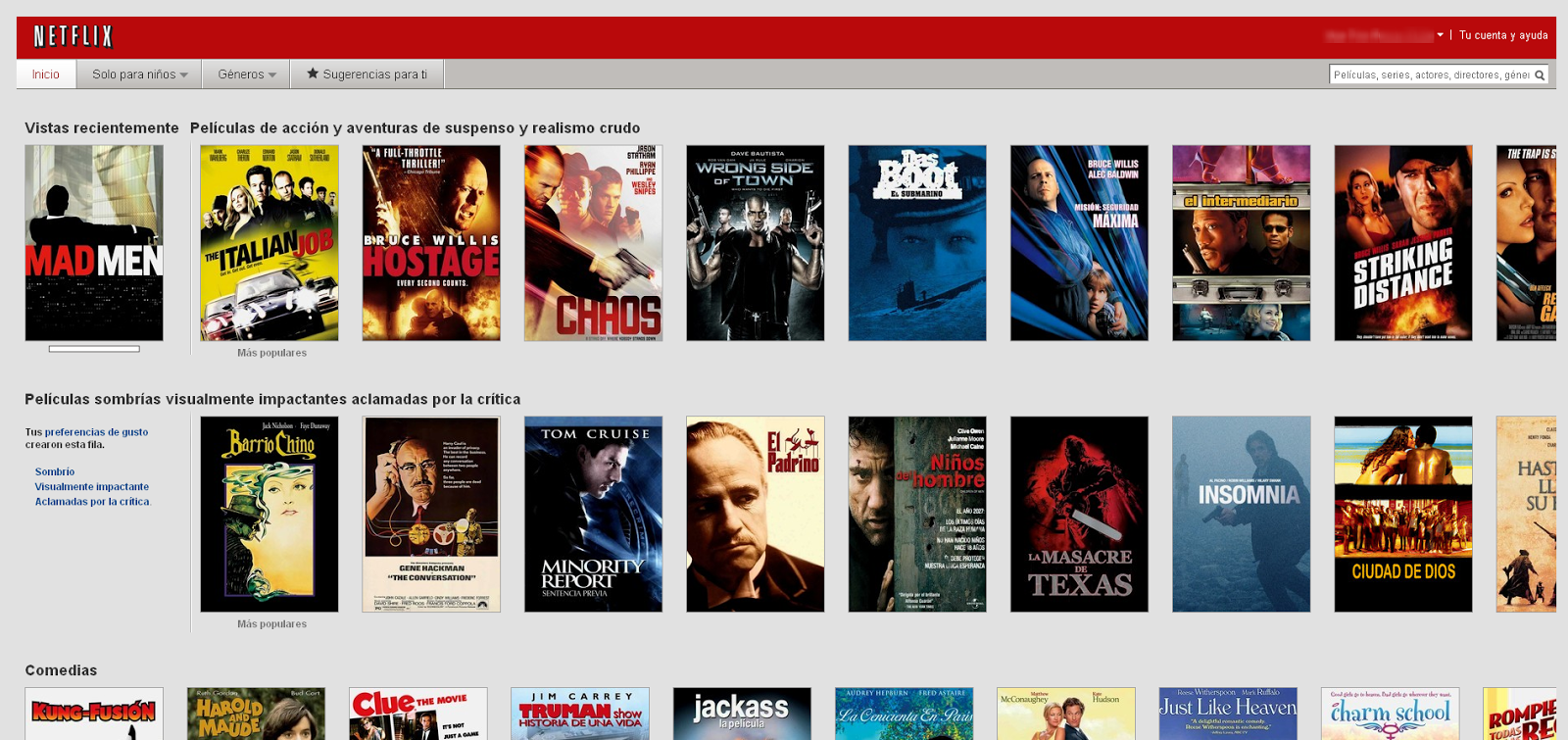
Task: Open the account name dropdown arrow
Action: (1440, 35)
